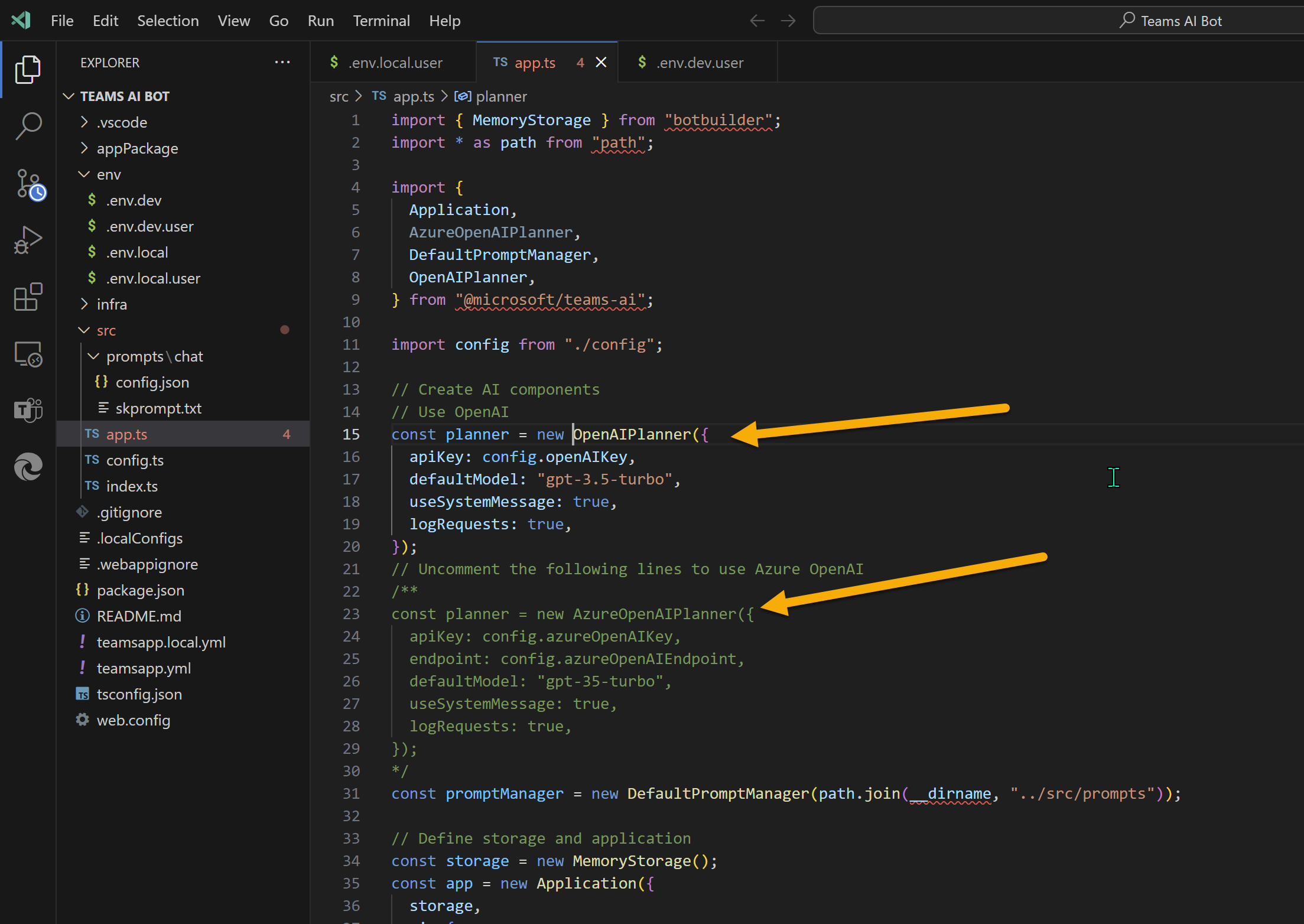Open the Teams Toolkit panel
Viewport: 1304px width, 924px height.
click(x=28, y=410)
